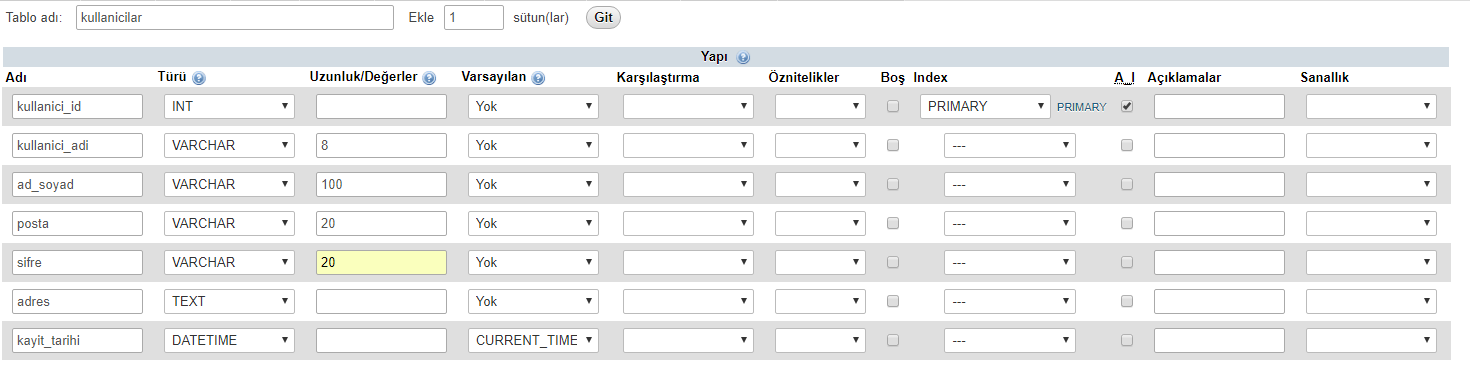Open Öznitelikler dropdown for ad_soyad row

(x=820, y=184)
